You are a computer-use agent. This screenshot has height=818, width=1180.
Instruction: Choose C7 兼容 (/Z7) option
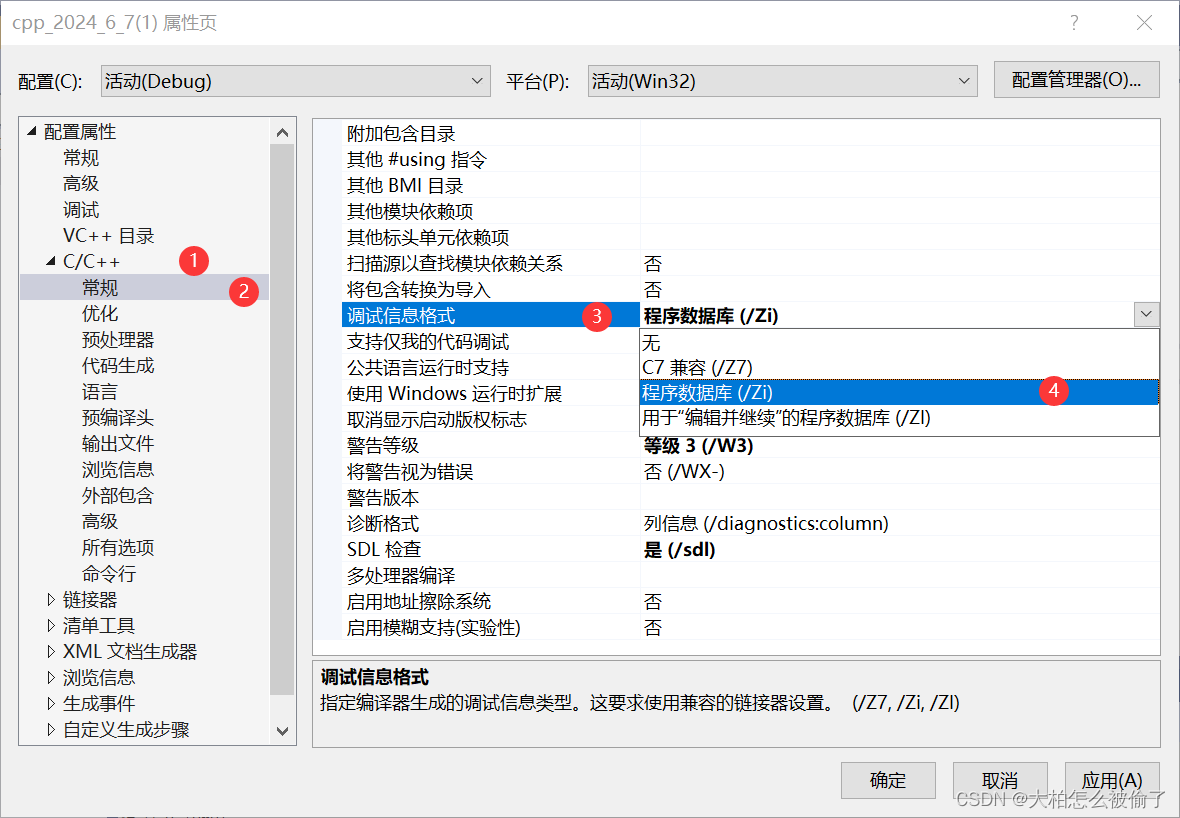coord(899,367)
